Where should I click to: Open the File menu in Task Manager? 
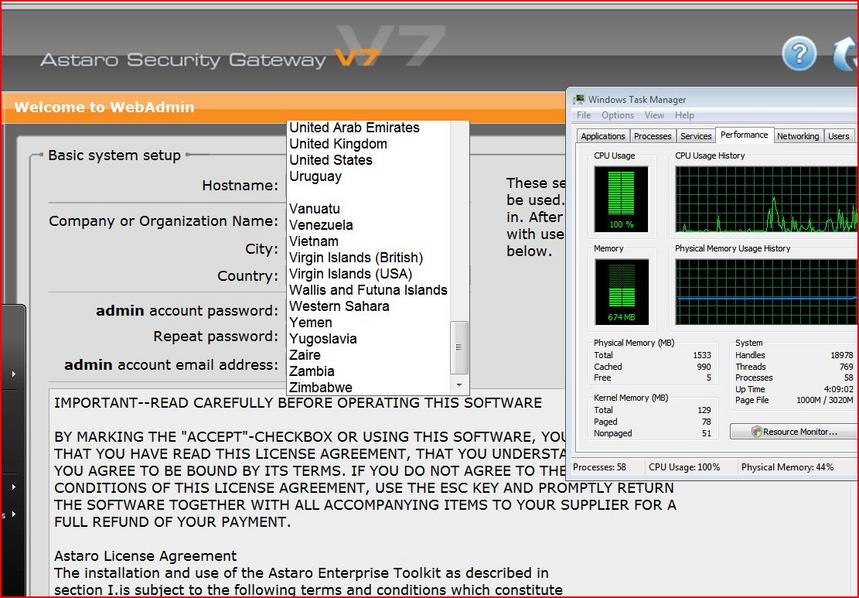(x=584, y=116)
